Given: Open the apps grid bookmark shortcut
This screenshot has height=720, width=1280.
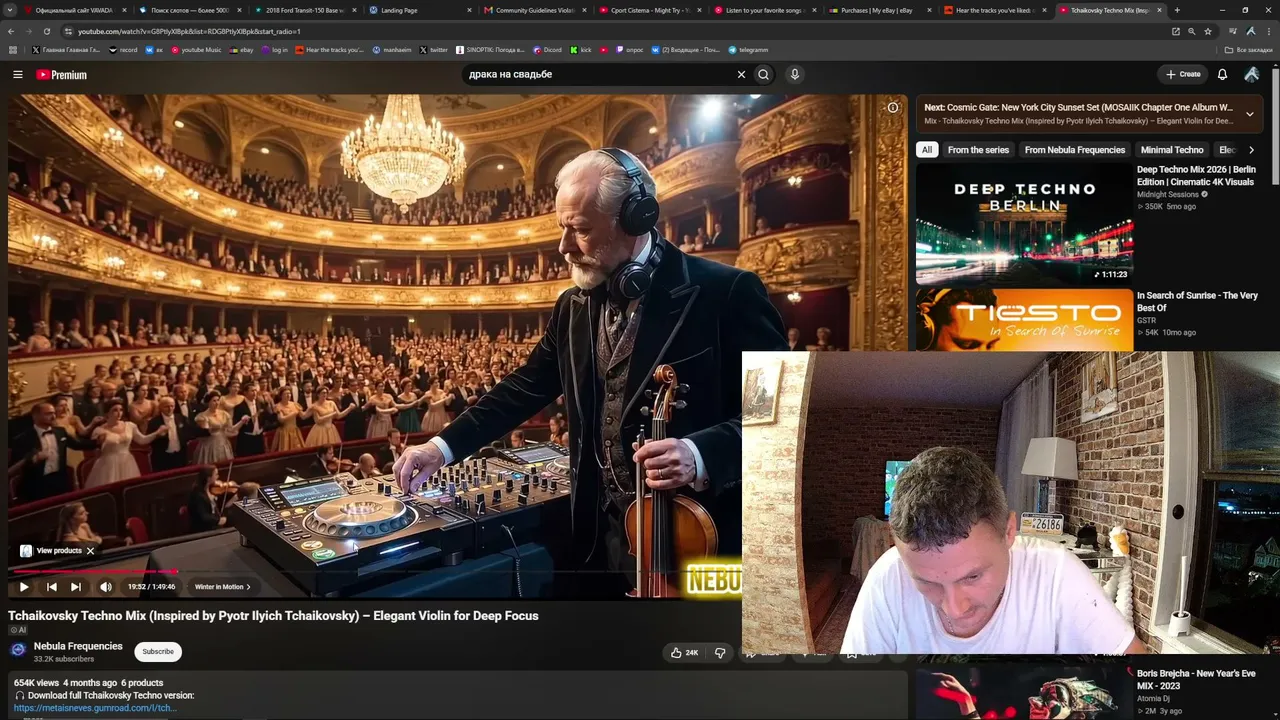Looking at the screenshot, I should click(12, 50).
